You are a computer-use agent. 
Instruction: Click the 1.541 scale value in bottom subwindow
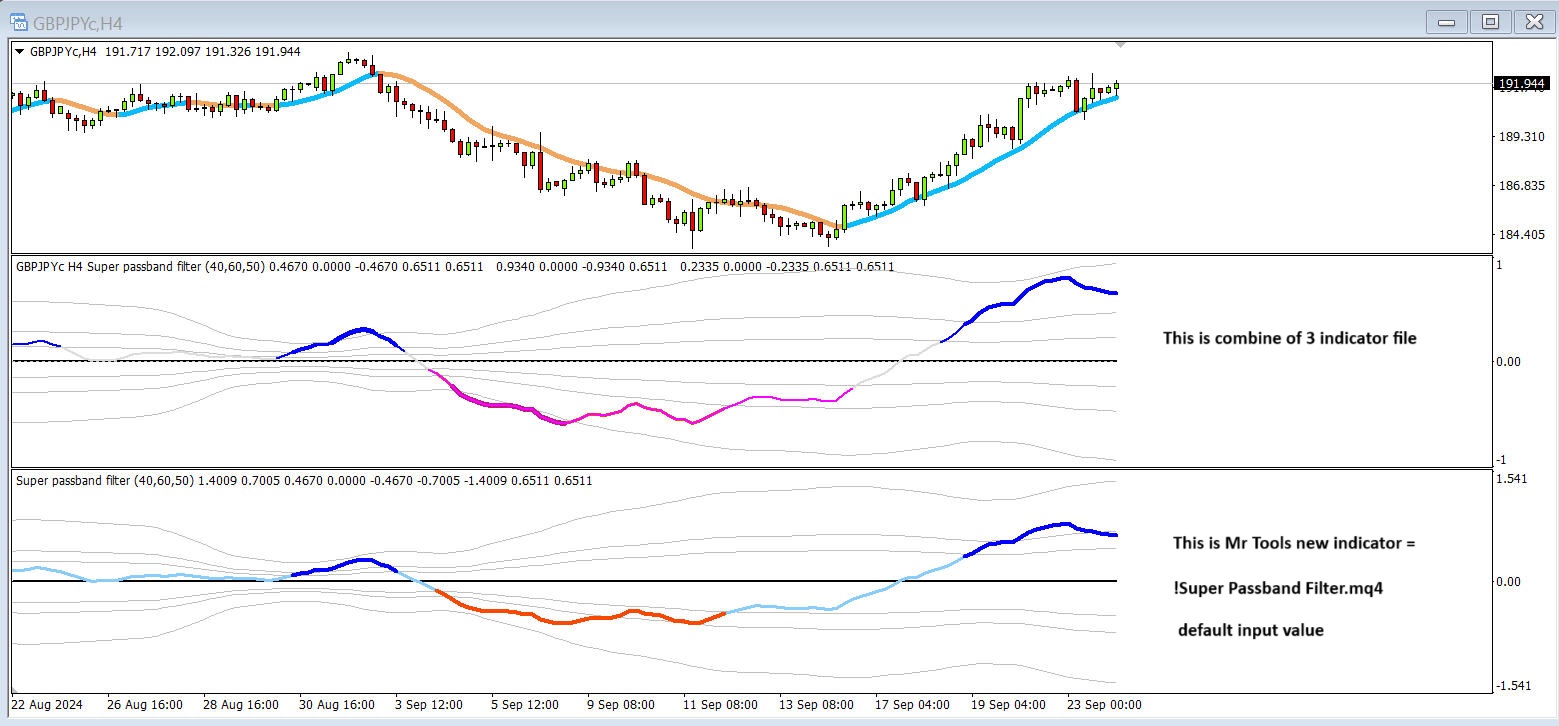tap(1514, 479)
